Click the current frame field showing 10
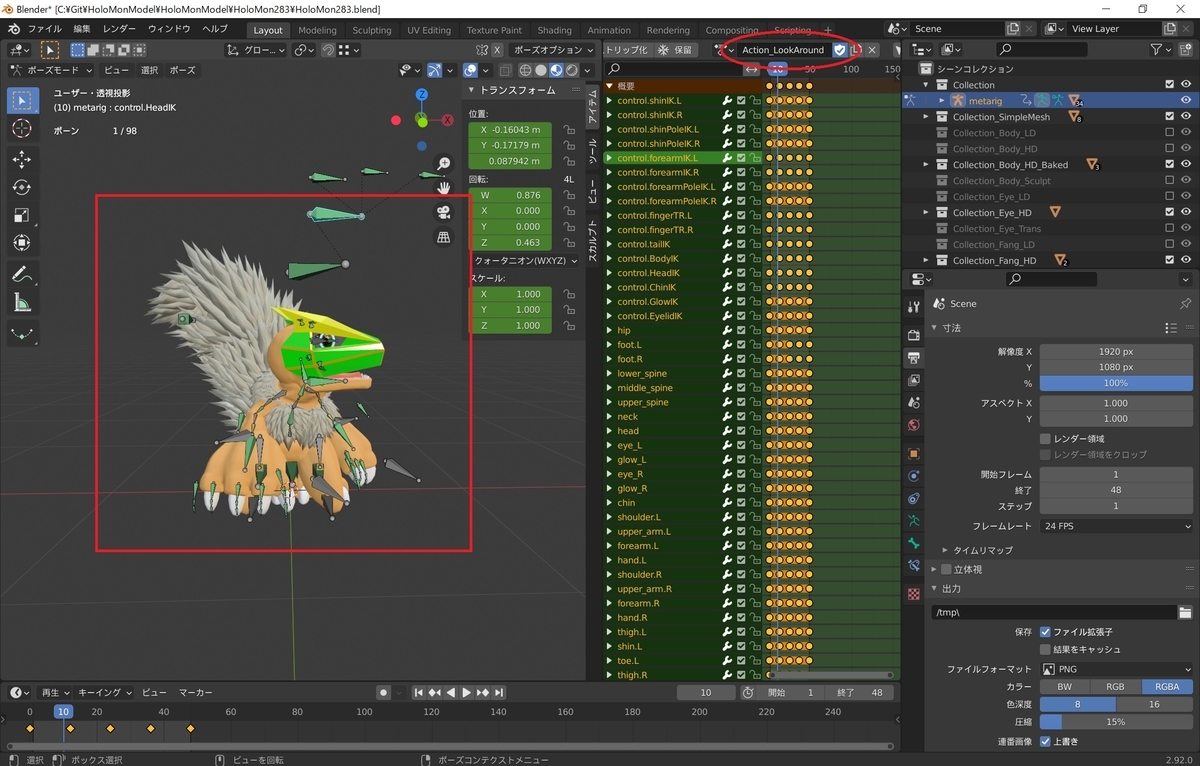1200x766 pixels. pyautogui.click(x=705, y=692)
